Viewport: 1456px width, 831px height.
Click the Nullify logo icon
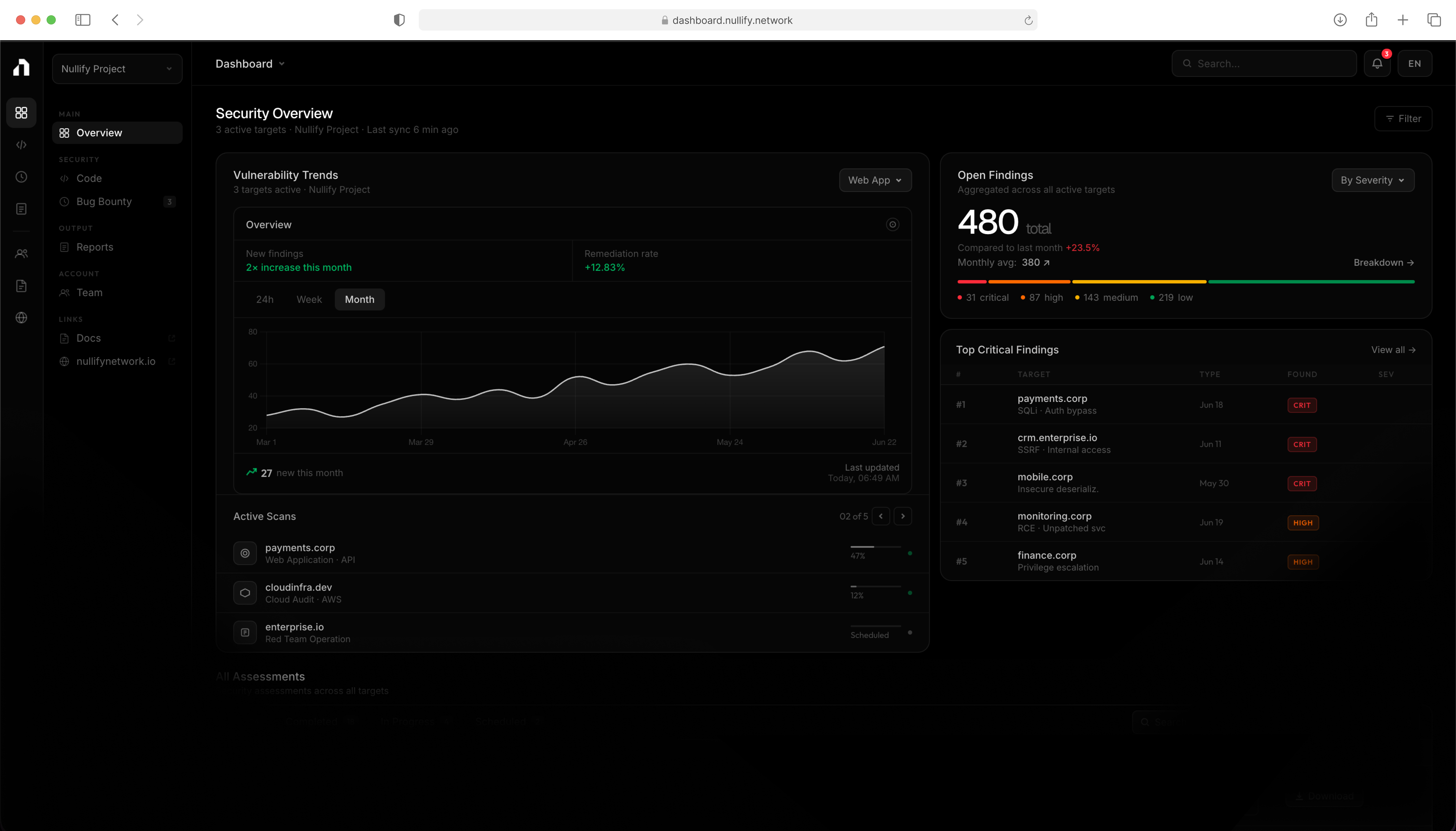click(x=21, y=67)
